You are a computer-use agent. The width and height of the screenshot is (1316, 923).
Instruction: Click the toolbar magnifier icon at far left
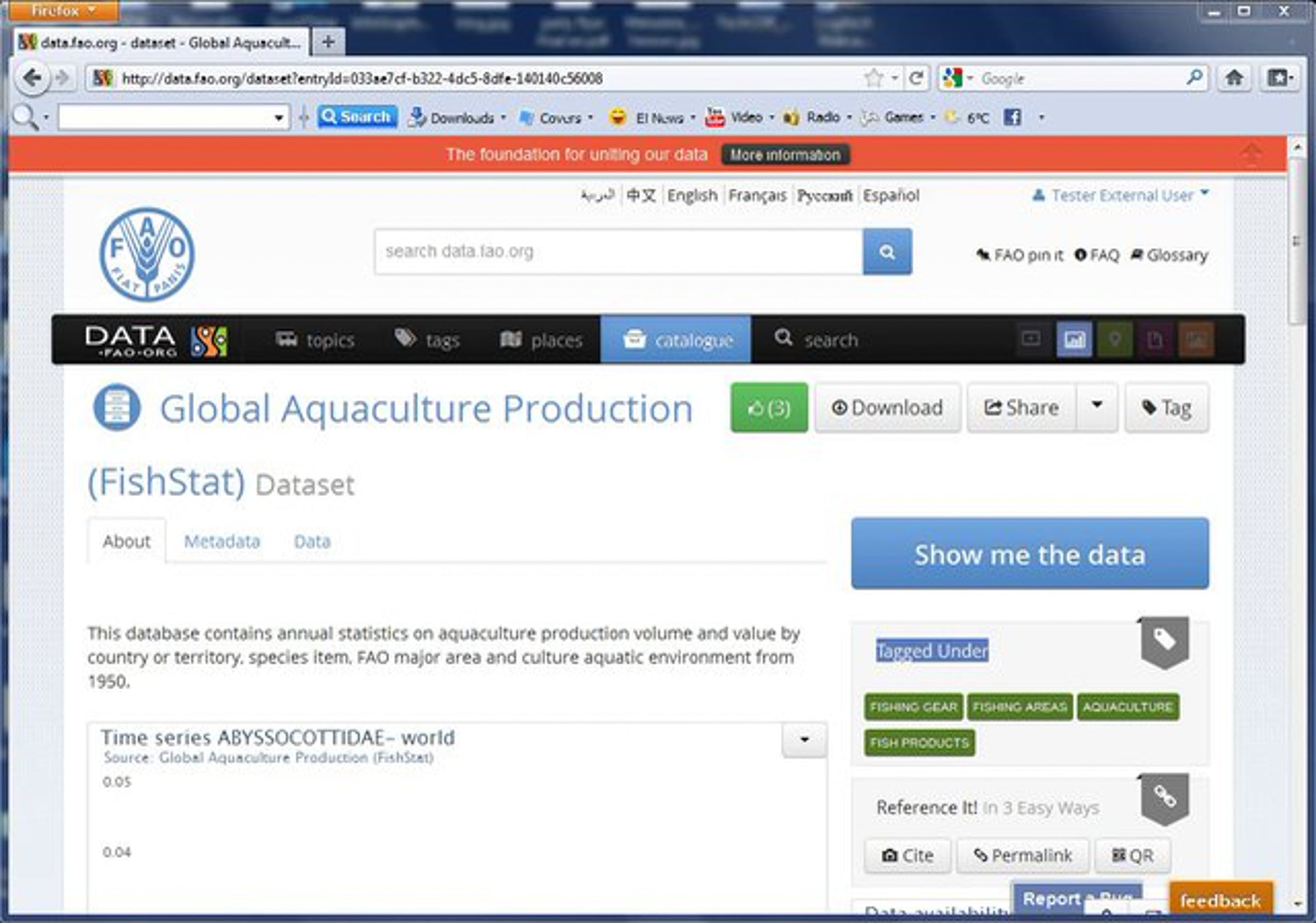point(25,117)
